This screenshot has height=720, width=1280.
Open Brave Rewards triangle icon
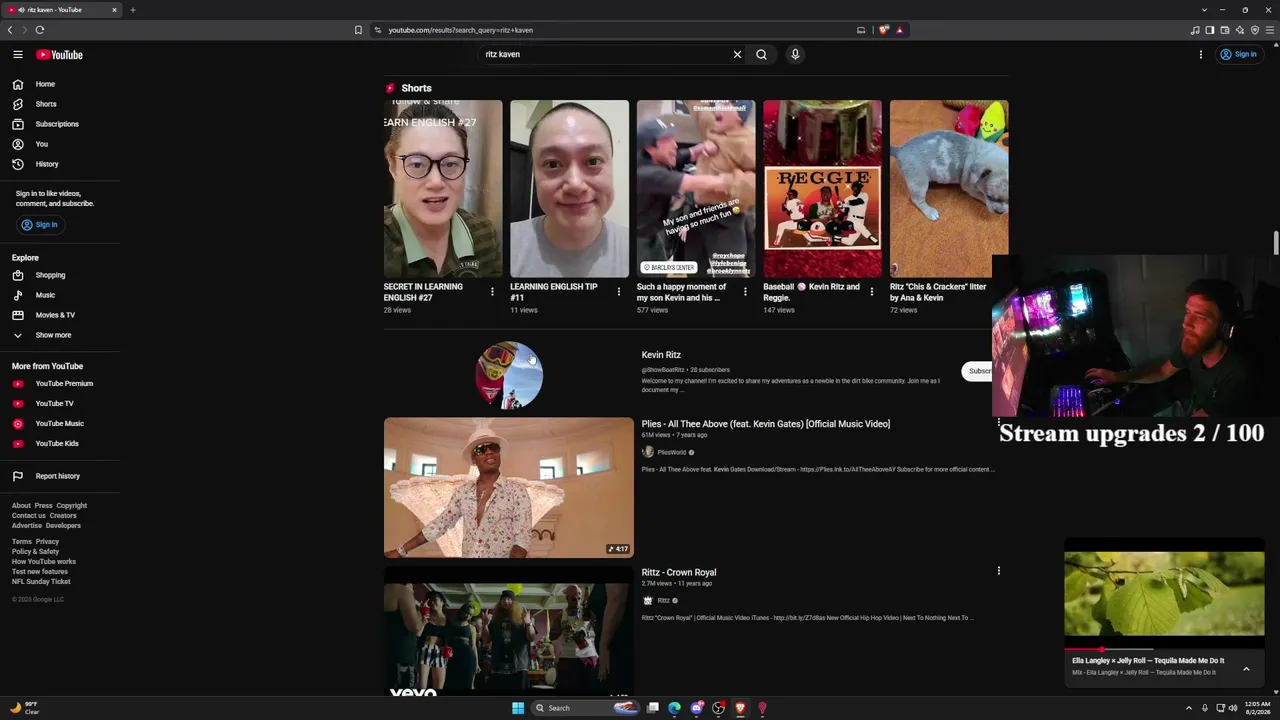(899, 30)
